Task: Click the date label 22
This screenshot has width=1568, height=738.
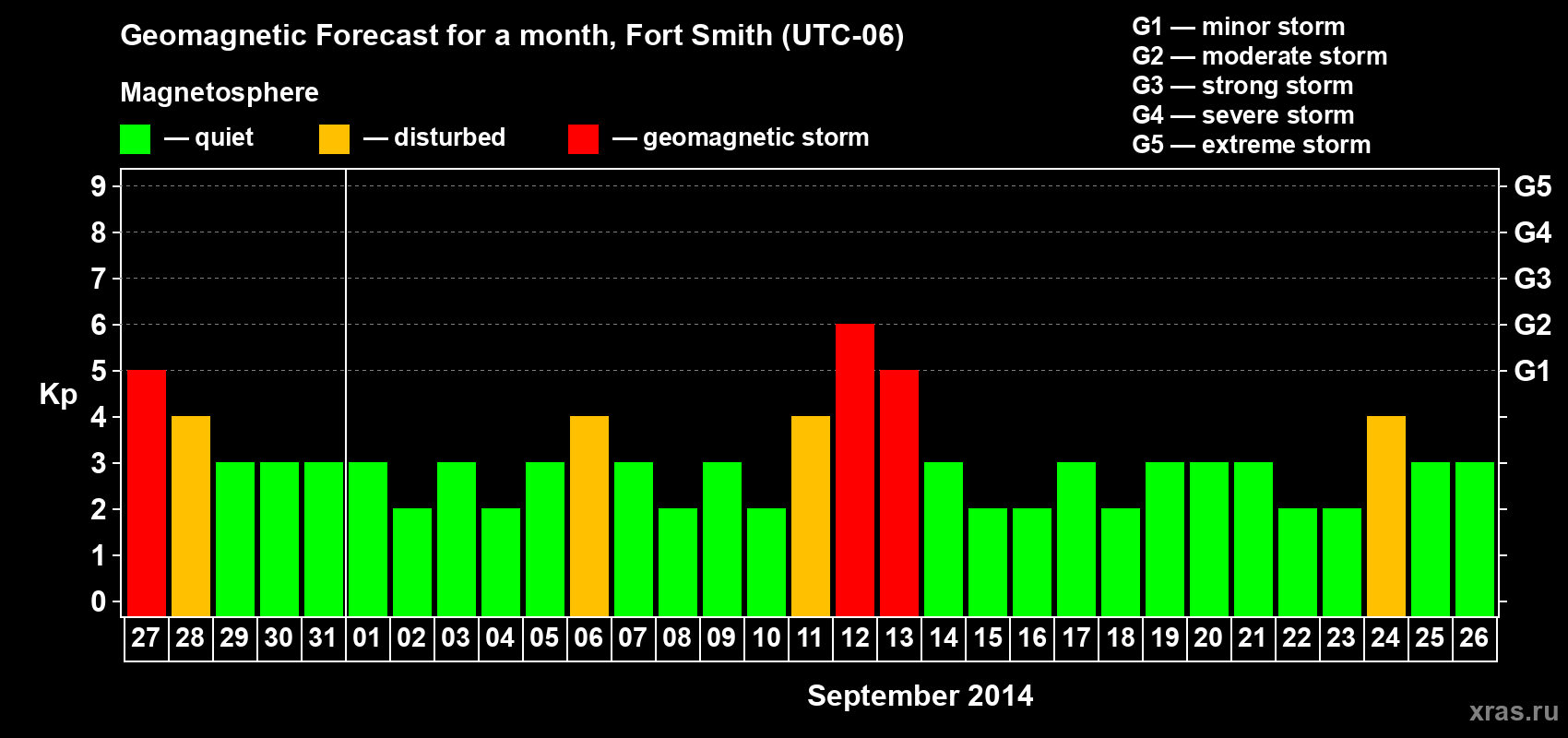Action: point(1297,637)
